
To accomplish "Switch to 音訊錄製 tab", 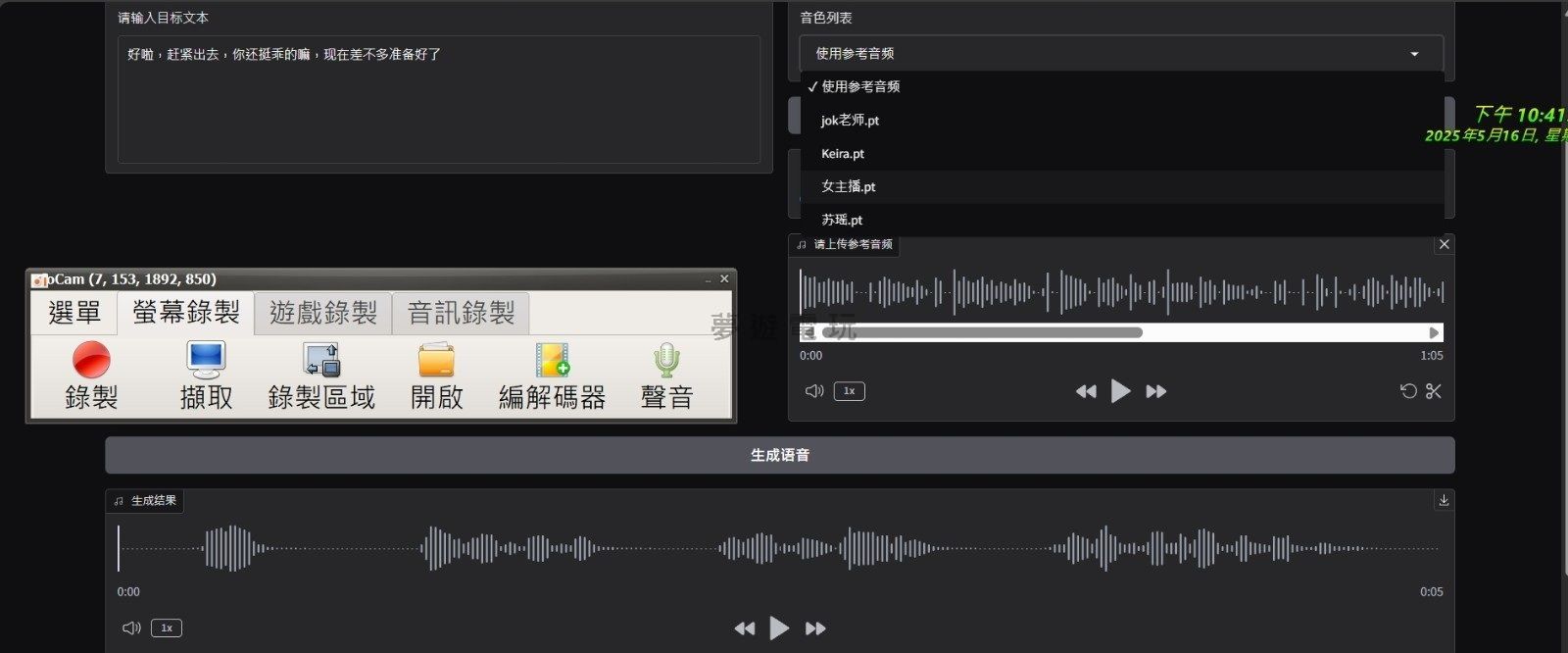I will 462,313.
